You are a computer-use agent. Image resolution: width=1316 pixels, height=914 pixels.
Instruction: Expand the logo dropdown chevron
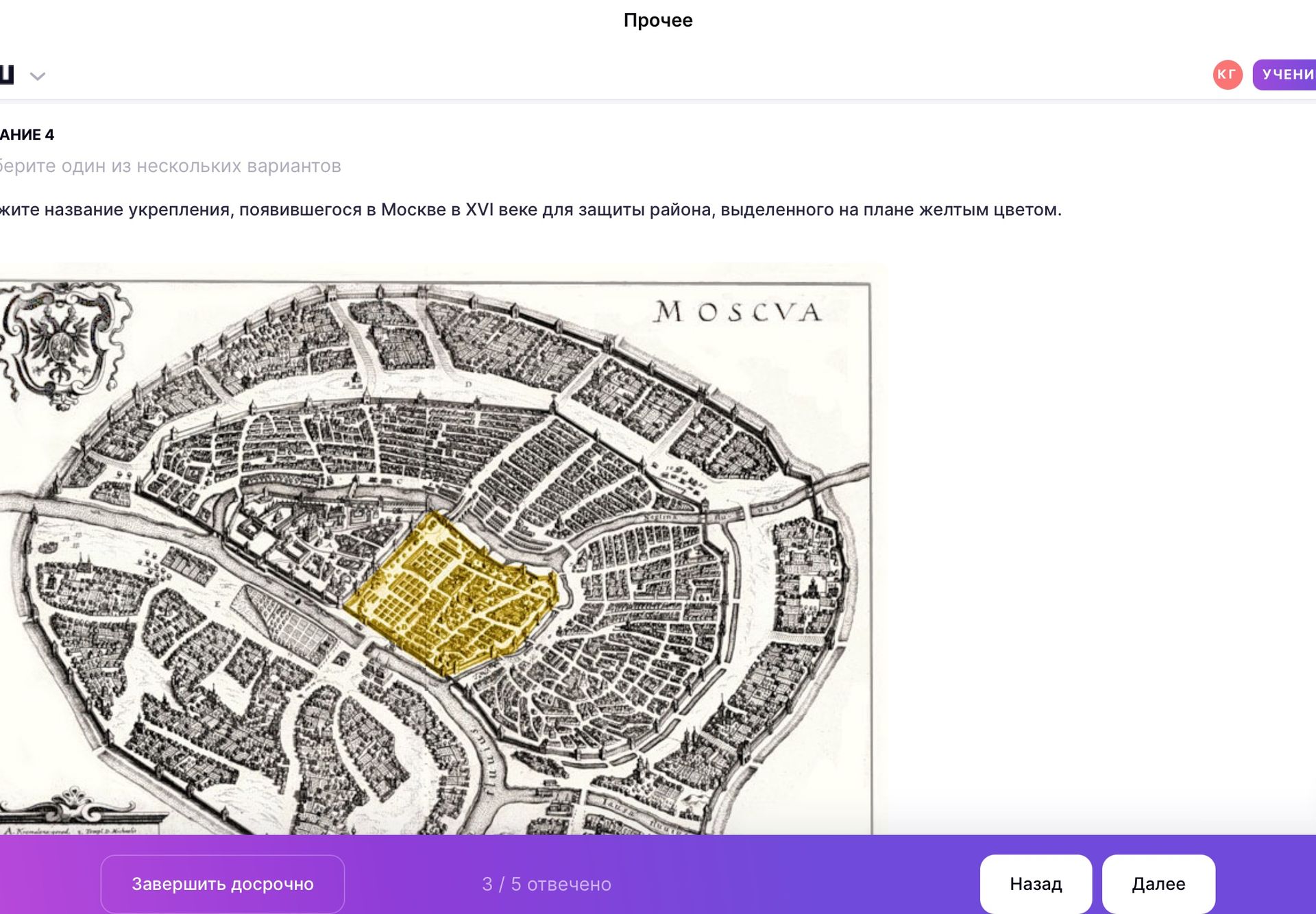(x=38, y=76)
